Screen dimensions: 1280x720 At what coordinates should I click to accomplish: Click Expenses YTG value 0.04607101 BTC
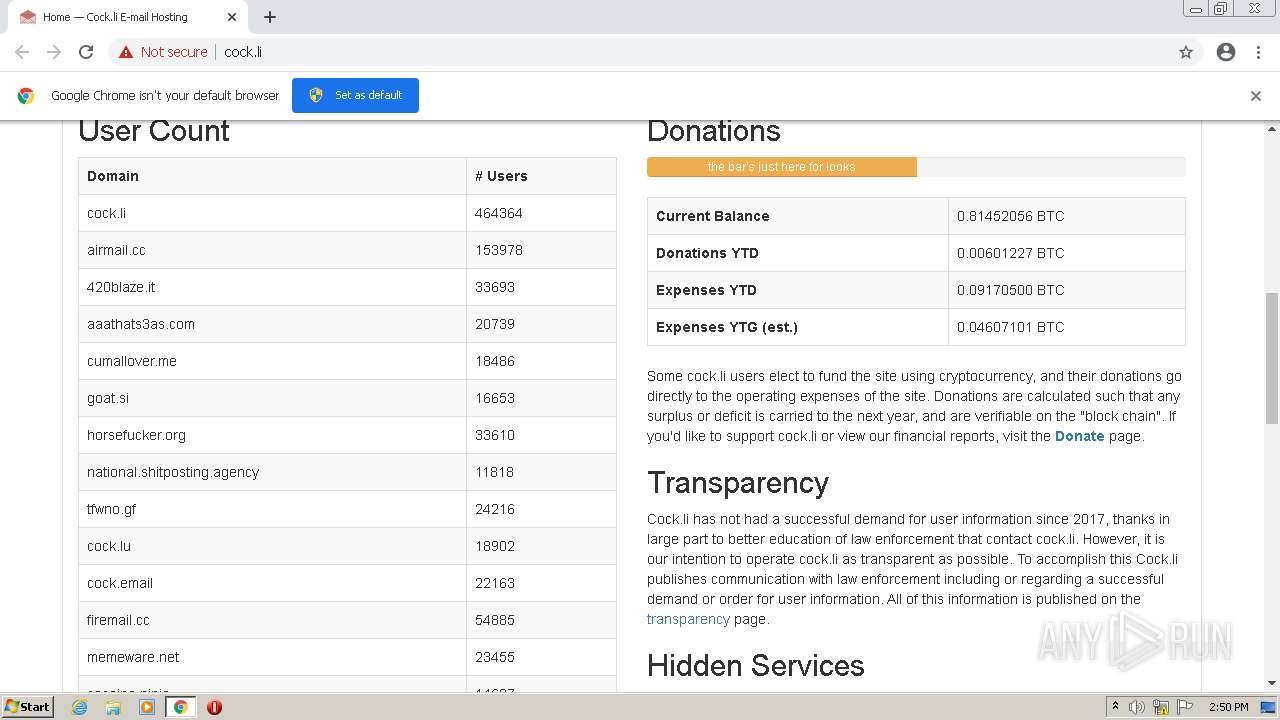coord(1010,327)
